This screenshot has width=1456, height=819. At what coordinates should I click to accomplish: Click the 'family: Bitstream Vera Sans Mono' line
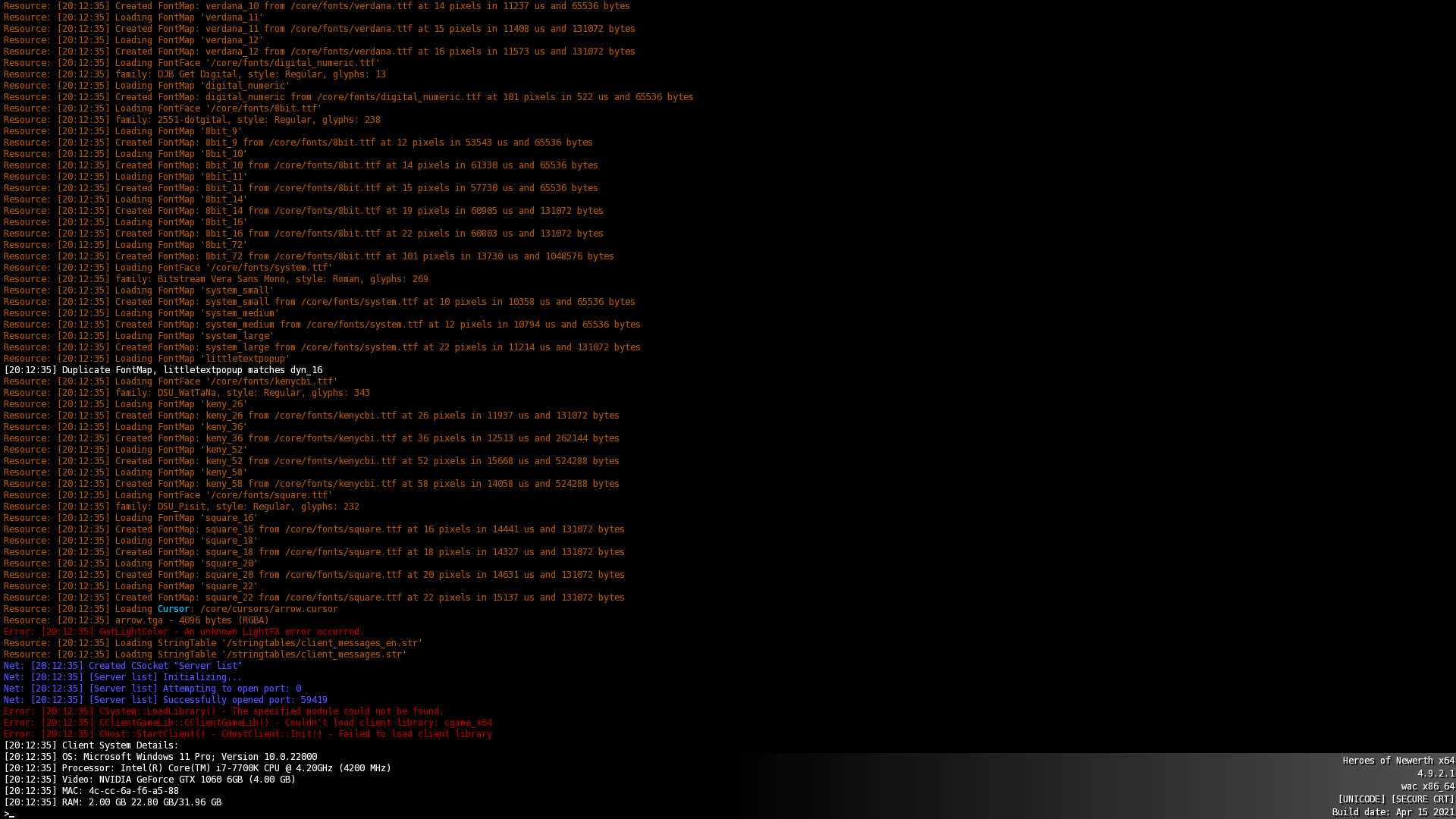216,279
